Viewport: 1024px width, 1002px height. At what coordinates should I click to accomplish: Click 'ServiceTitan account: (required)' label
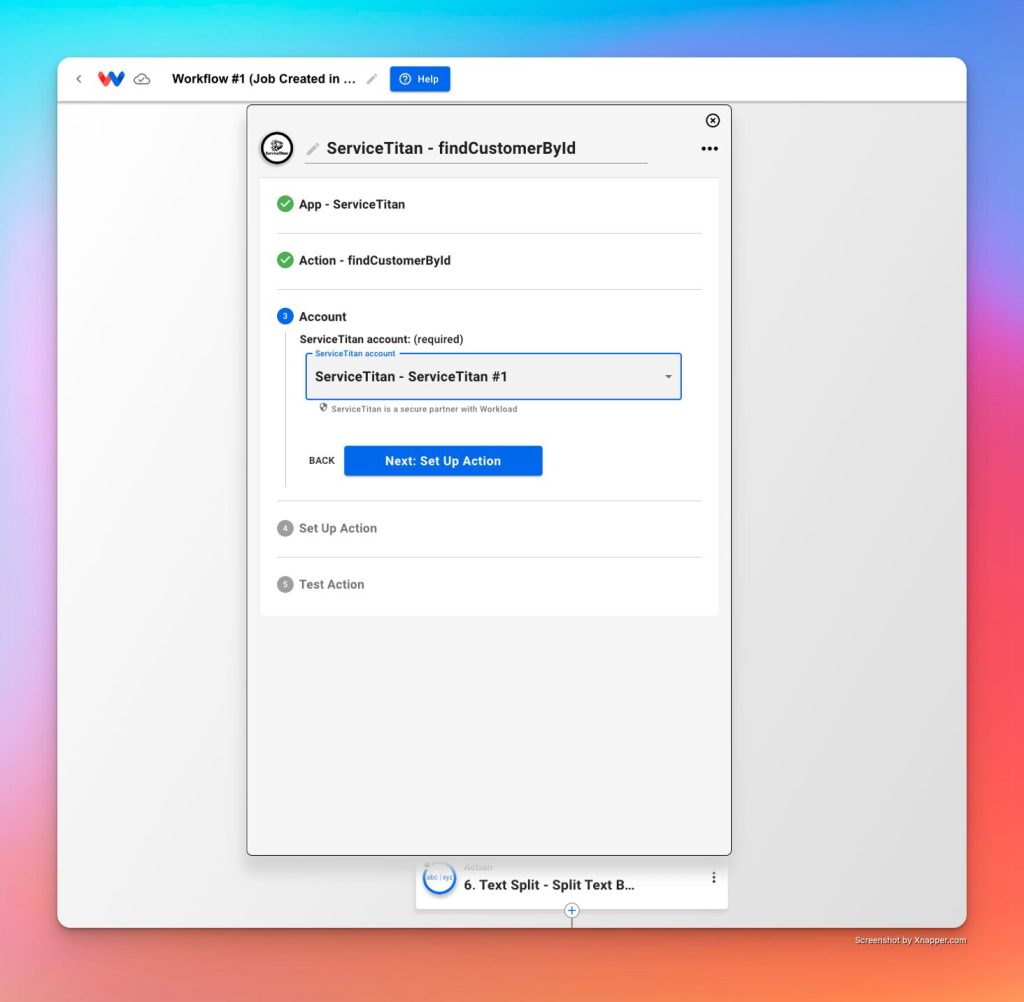[381, 339]
